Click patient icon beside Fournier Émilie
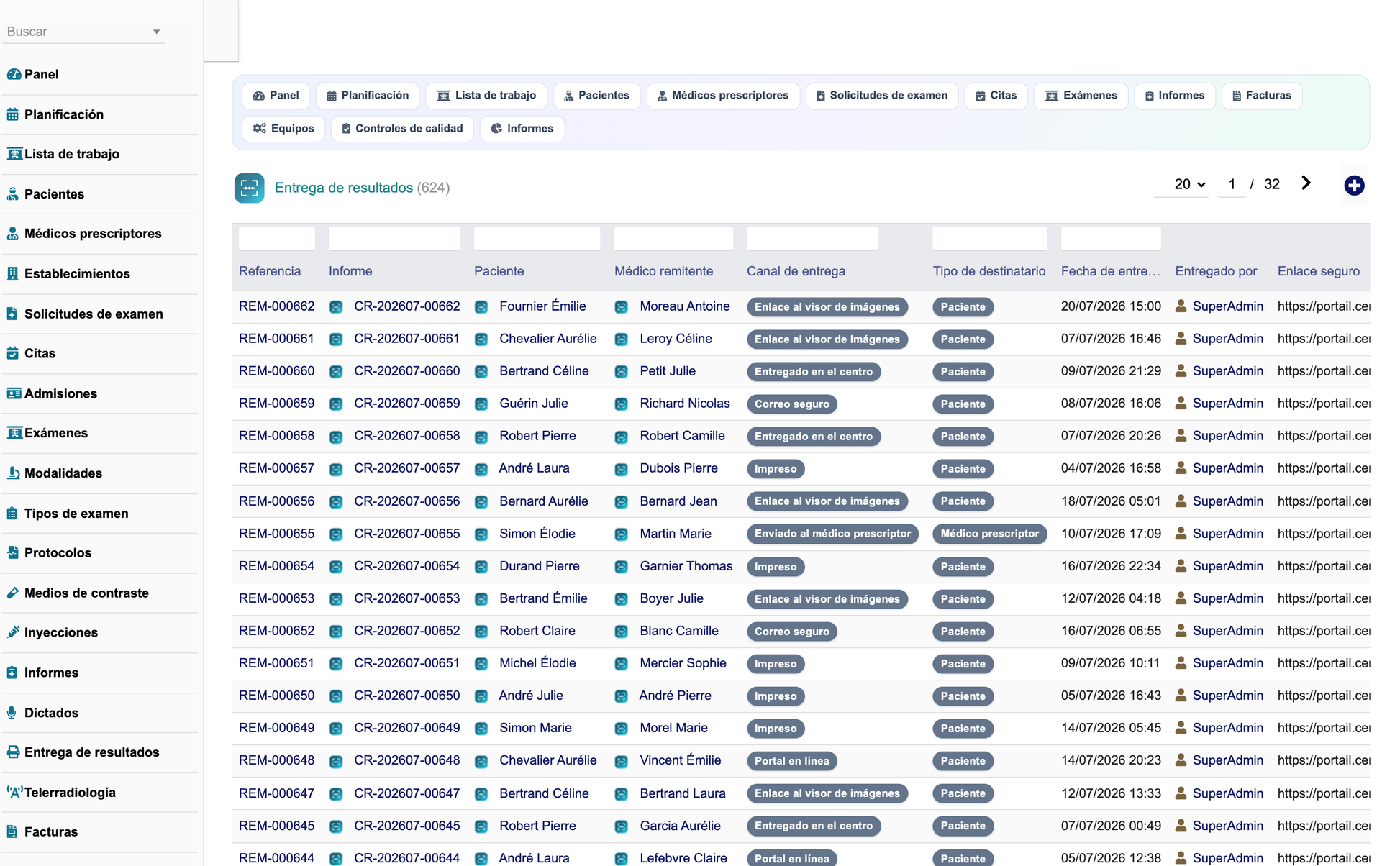This screenshot has width=1400, height=866. click(x=481, y=307)
